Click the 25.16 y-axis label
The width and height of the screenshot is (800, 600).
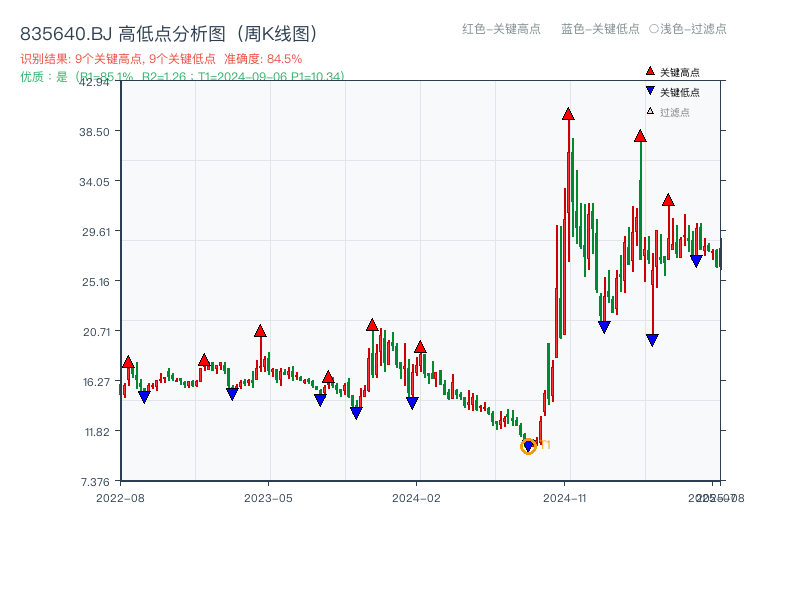pos(96,282)
